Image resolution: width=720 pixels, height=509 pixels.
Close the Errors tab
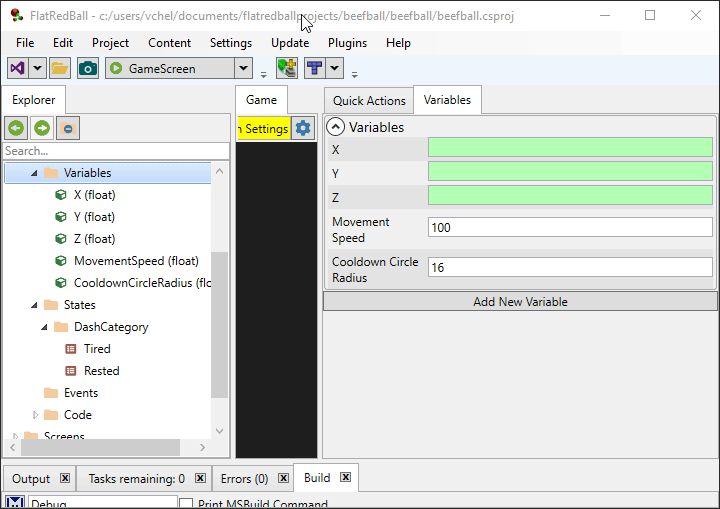click(279, 479)
